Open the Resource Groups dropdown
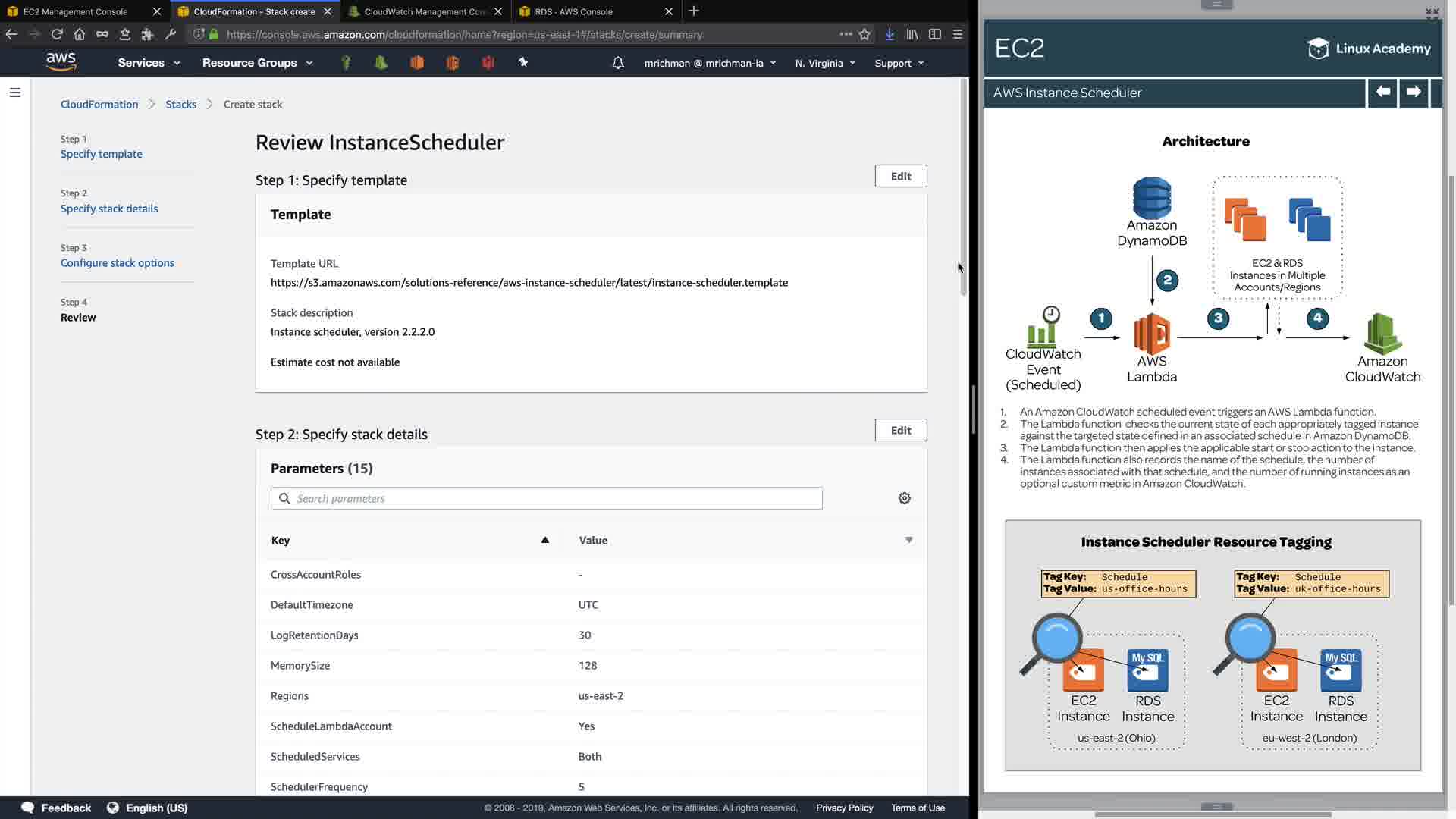 [x=257, y=63]
